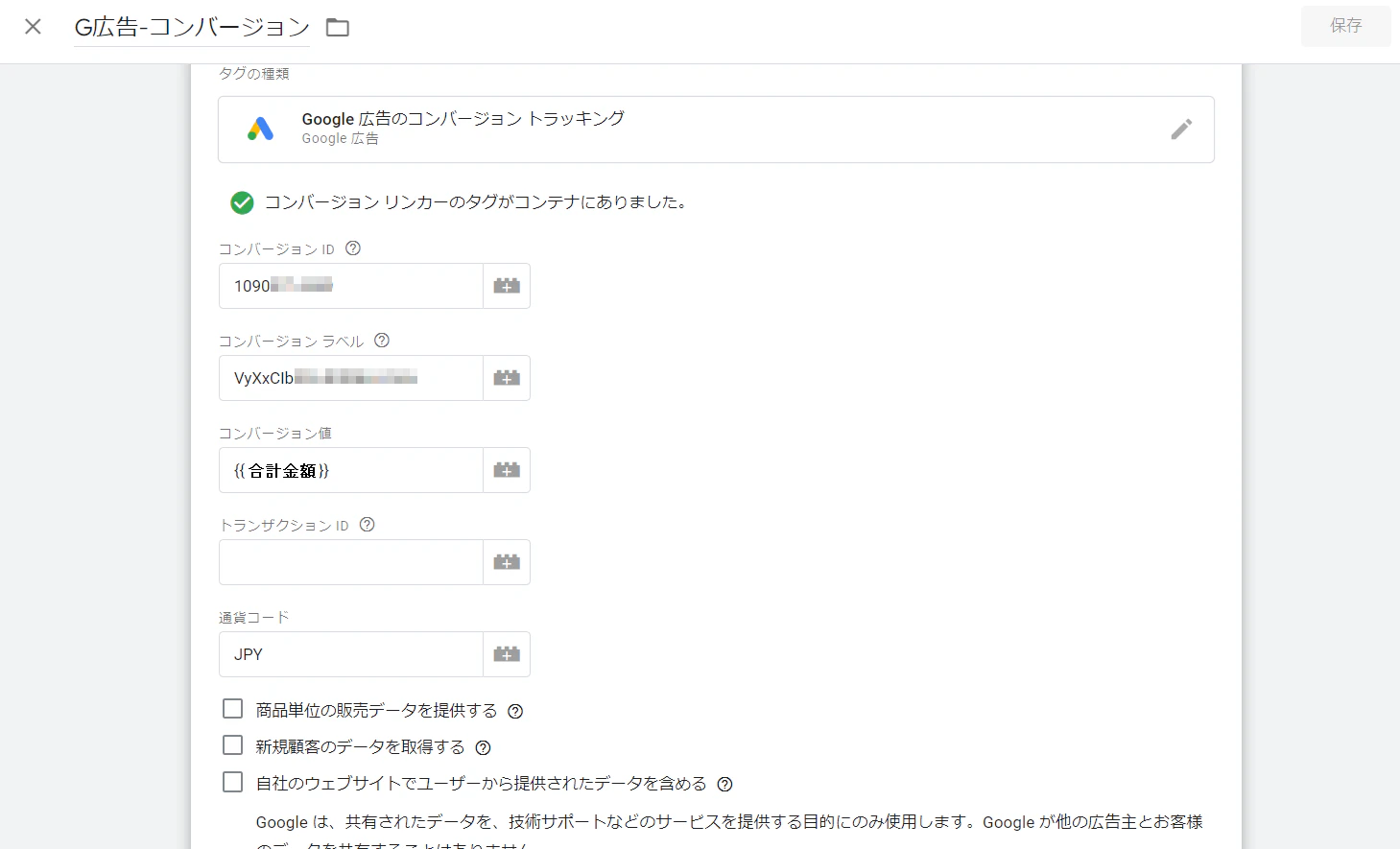Edit the tag name G広告-コンバージョン
The height and width of the screenshot is (849, 1400).
tap(192, 27)
